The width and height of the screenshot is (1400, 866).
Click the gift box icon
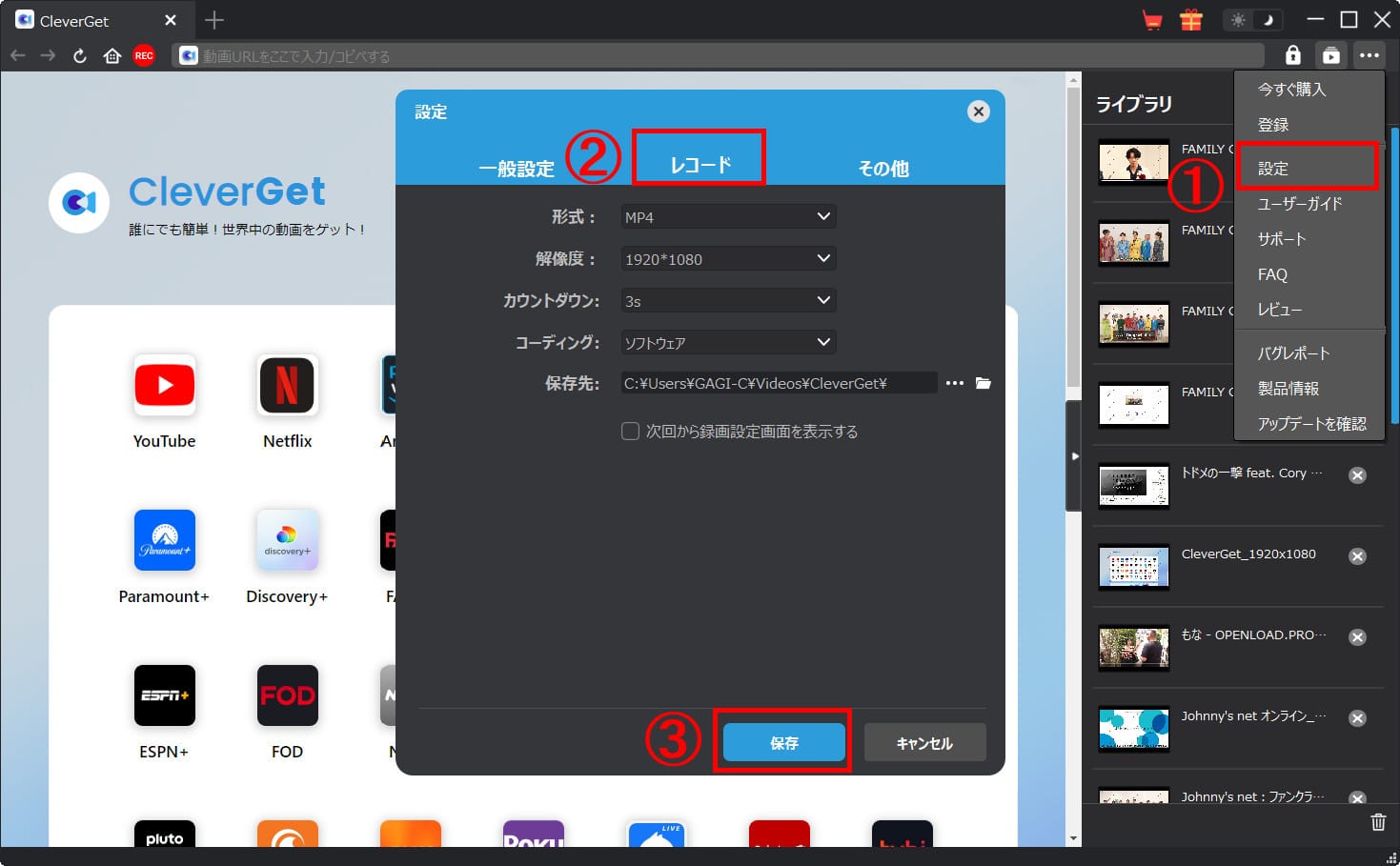[1191, 20]
